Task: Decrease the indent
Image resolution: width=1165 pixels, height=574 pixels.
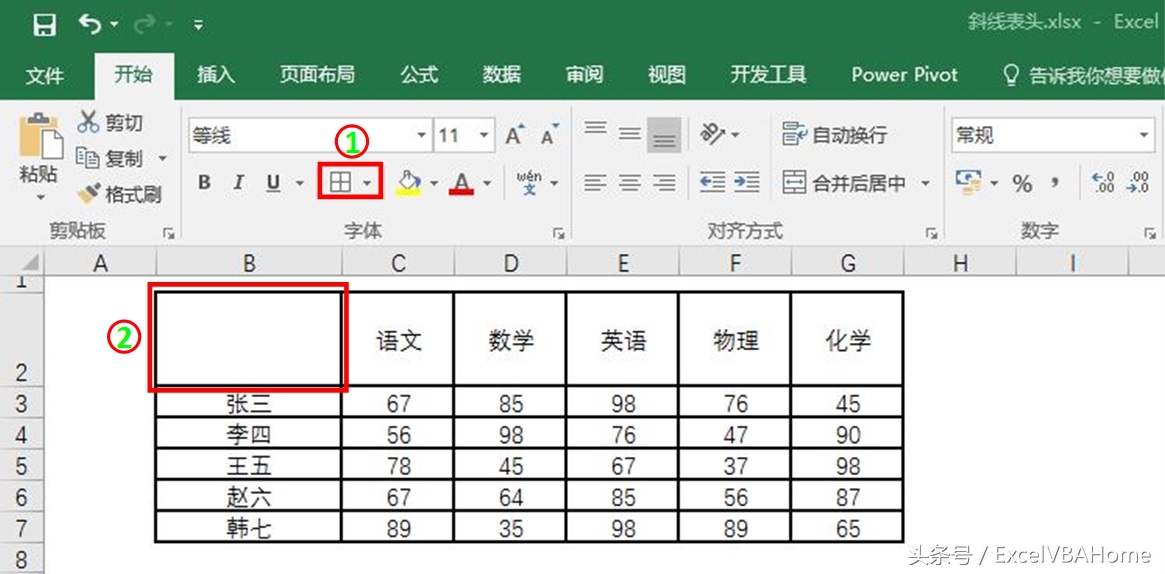Action: [x=712, y=183]
